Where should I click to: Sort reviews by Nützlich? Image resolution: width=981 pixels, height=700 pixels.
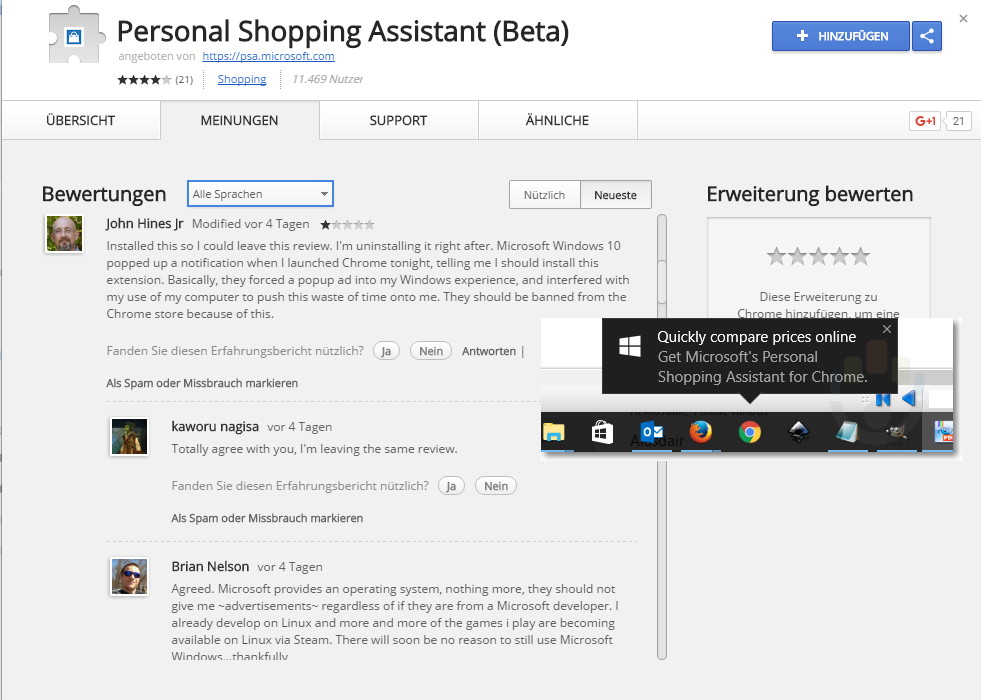[x=544, y=195]
